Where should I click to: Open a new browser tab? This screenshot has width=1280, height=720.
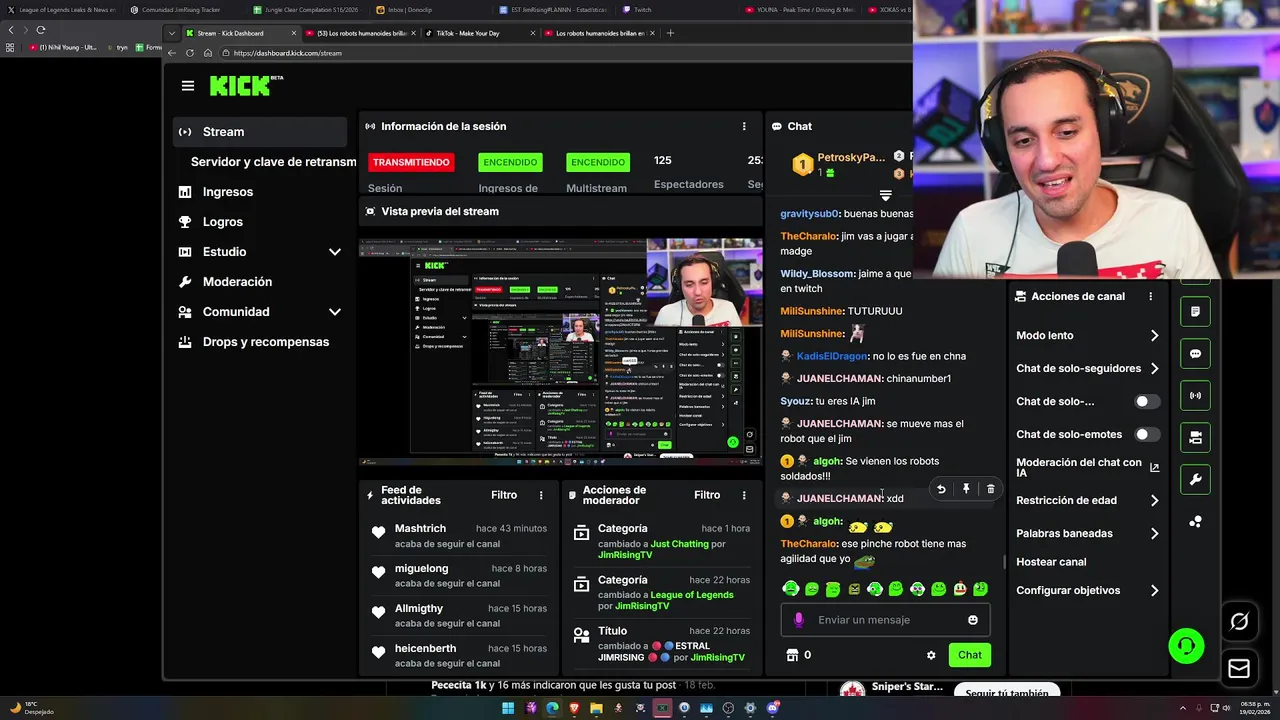[x=670, y=33]
